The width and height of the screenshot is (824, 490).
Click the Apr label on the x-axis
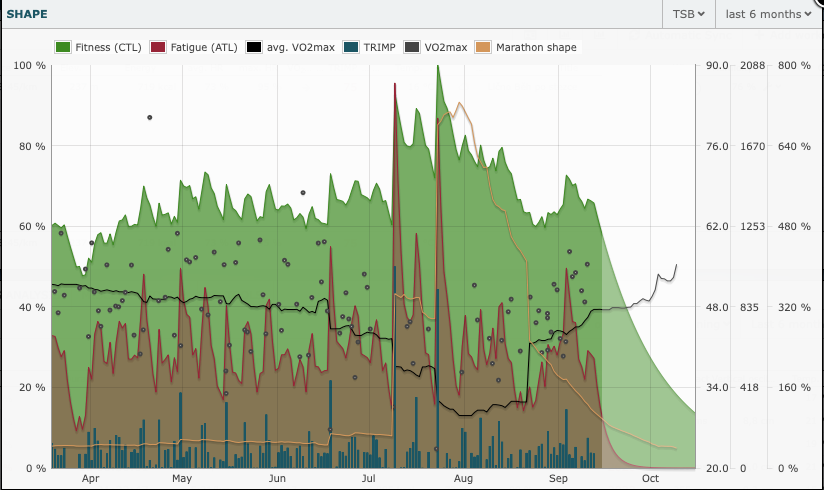pyautogui.click(x=90, y=478)
